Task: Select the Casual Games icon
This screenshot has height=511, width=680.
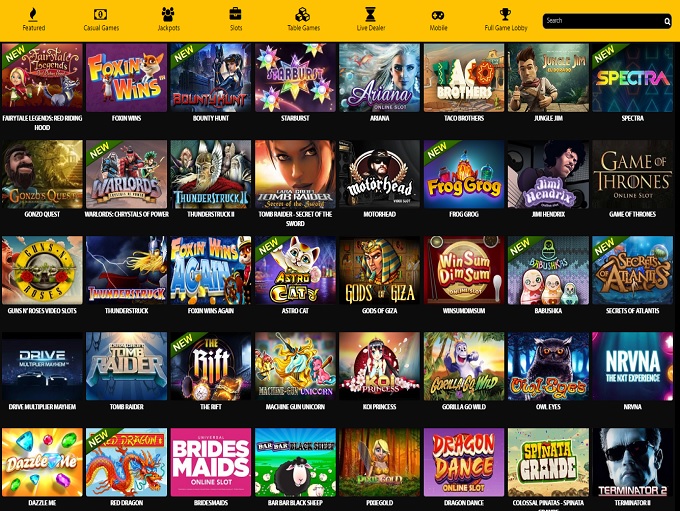Action: point(101,15)
